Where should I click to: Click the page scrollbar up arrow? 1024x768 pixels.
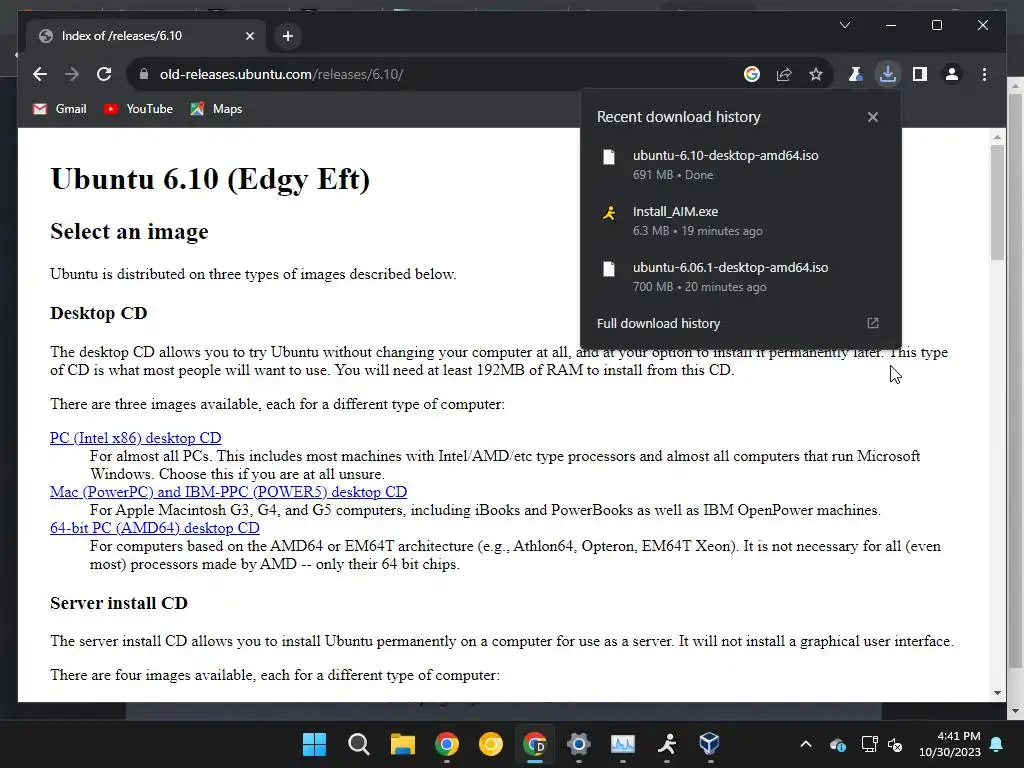coord(997,137)
